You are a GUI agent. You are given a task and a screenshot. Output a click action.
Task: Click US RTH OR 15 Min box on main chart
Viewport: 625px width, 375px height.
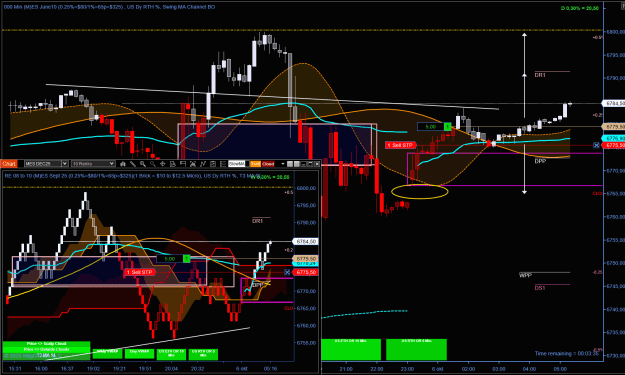coord(351,349)
